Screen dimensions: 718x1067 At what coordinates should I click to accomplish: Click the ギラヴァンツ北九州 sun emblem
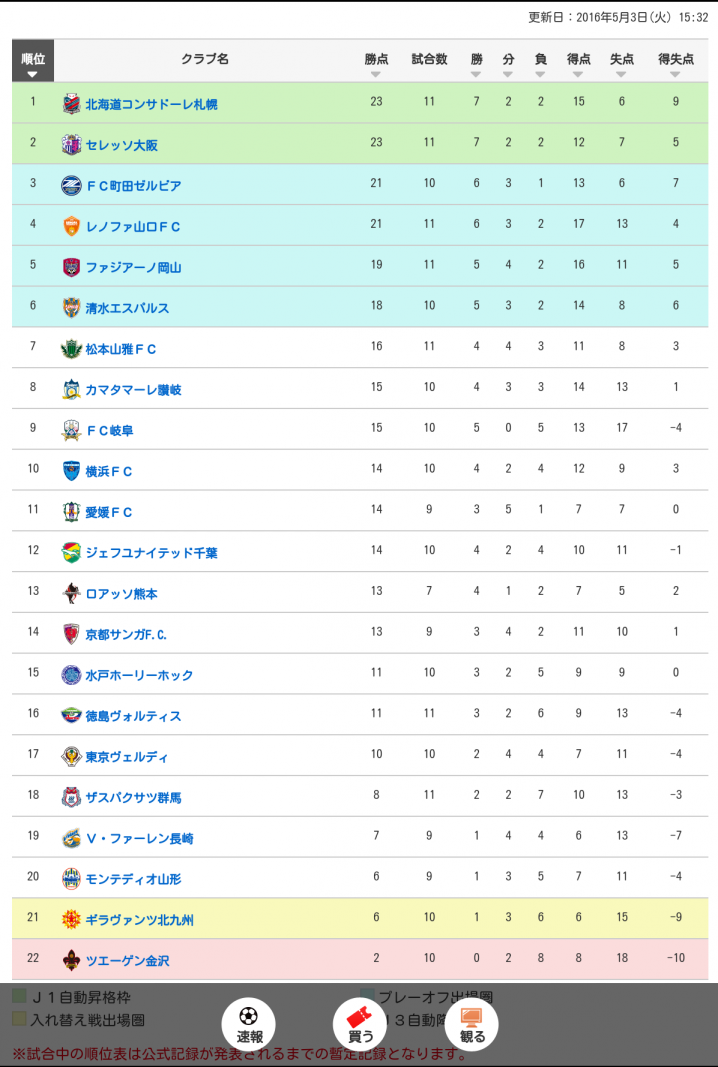(x=71, y=919)
